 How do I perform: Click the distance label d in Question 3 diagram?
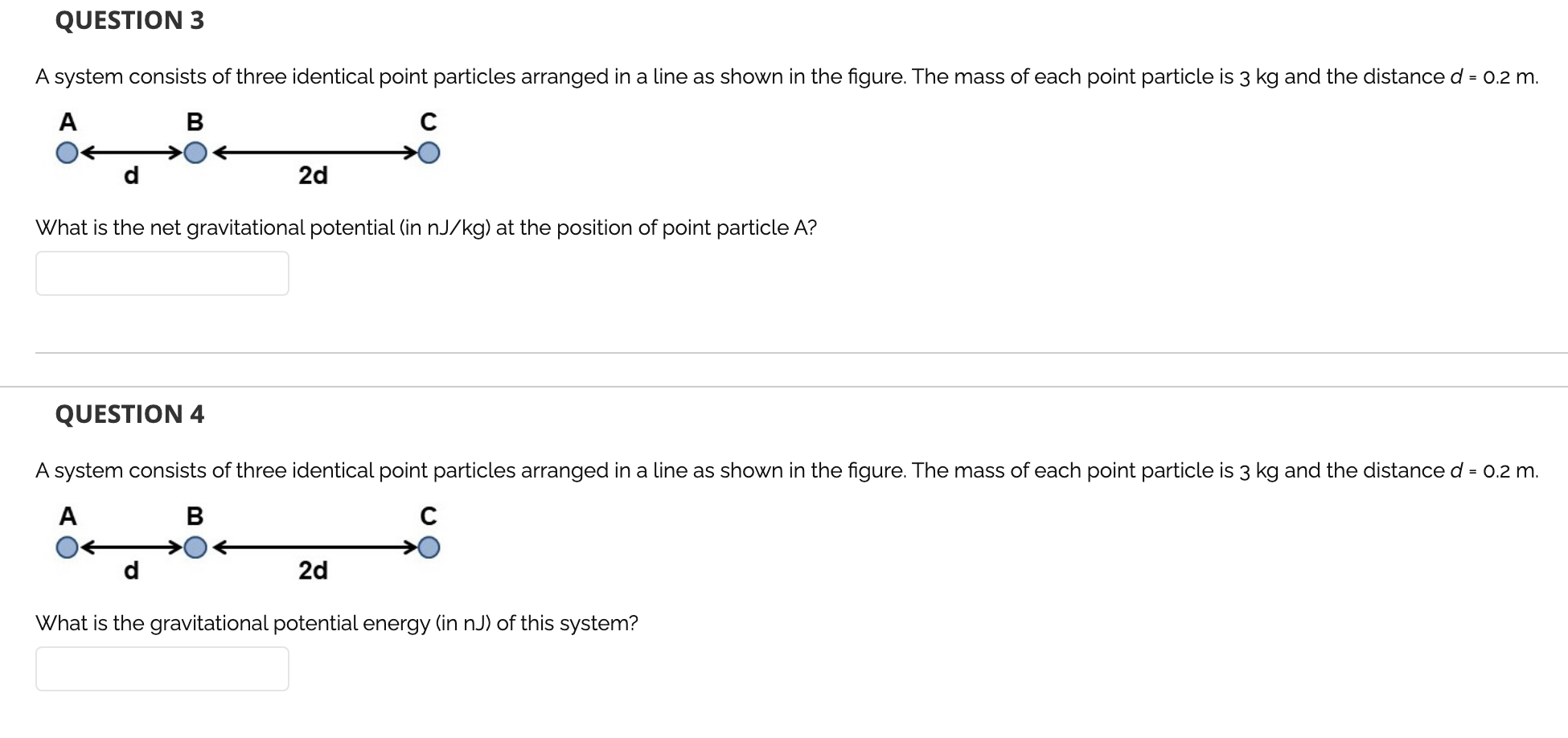click(x=131, y=176)
